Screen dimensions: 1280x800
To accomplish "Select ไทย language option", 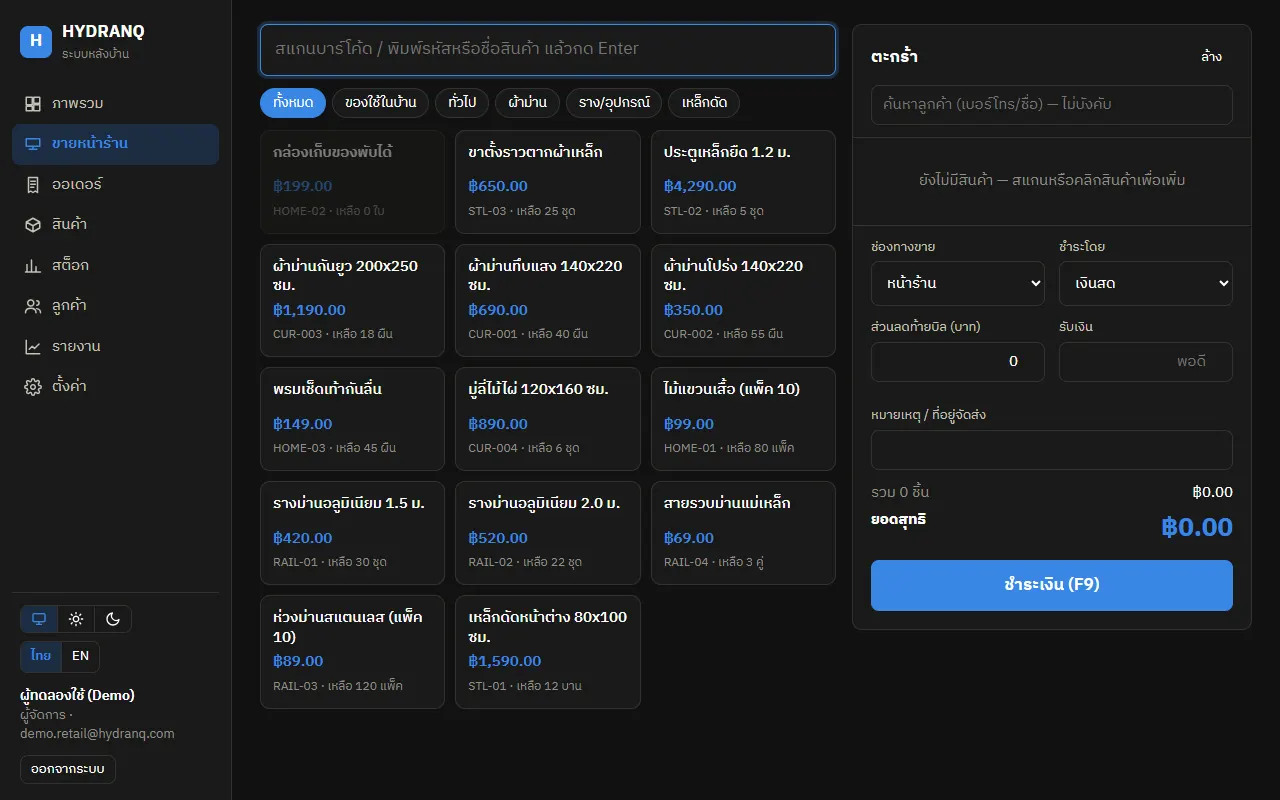I will coord(41,656).
